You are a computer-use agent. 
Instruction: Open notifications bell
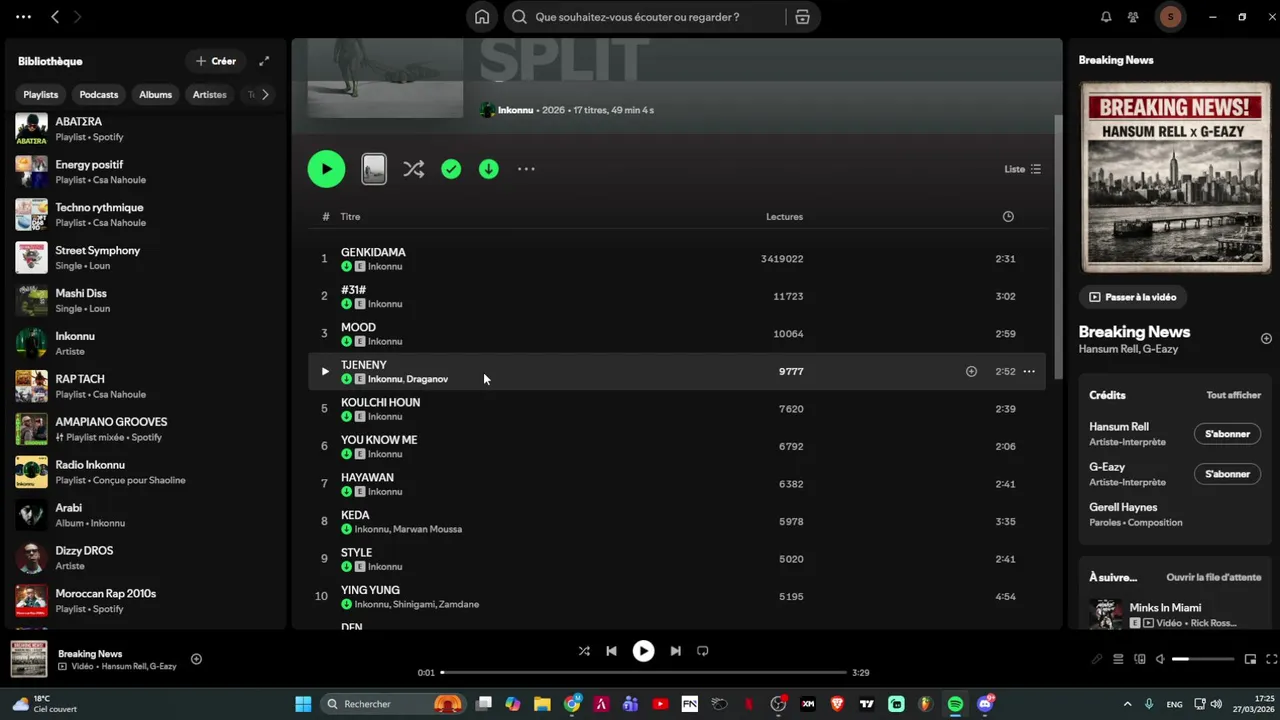[x=1106, y=17]
